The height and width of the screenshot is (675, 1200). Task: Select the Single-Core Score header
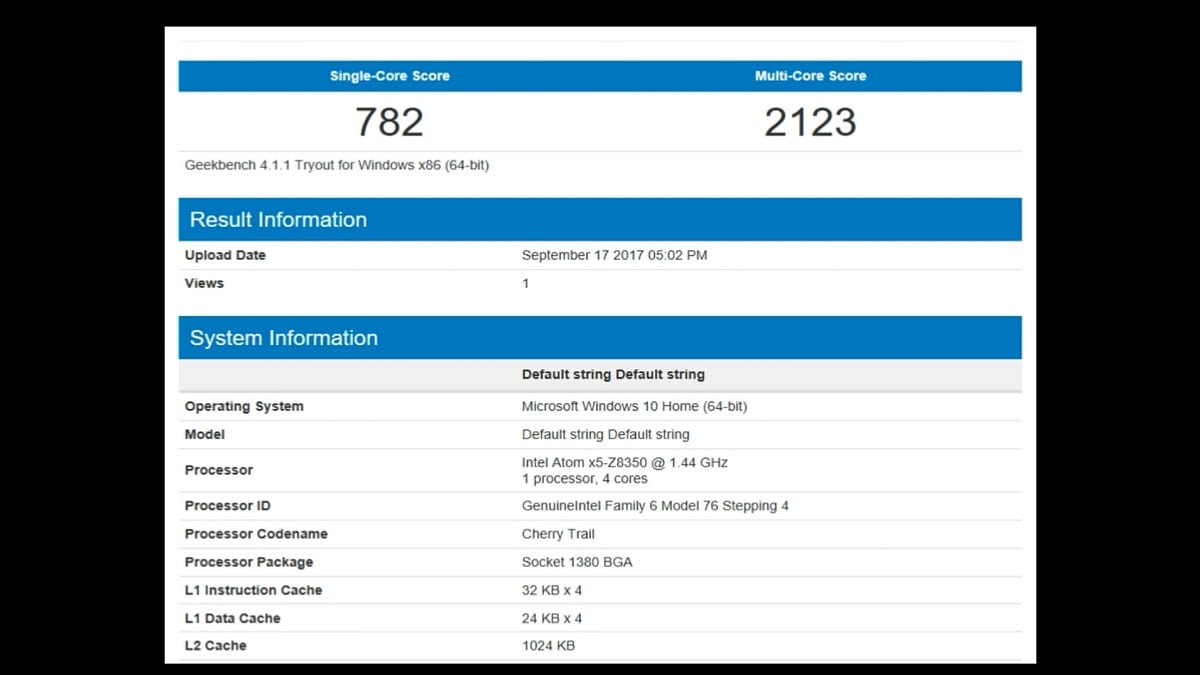coord(389,75)
